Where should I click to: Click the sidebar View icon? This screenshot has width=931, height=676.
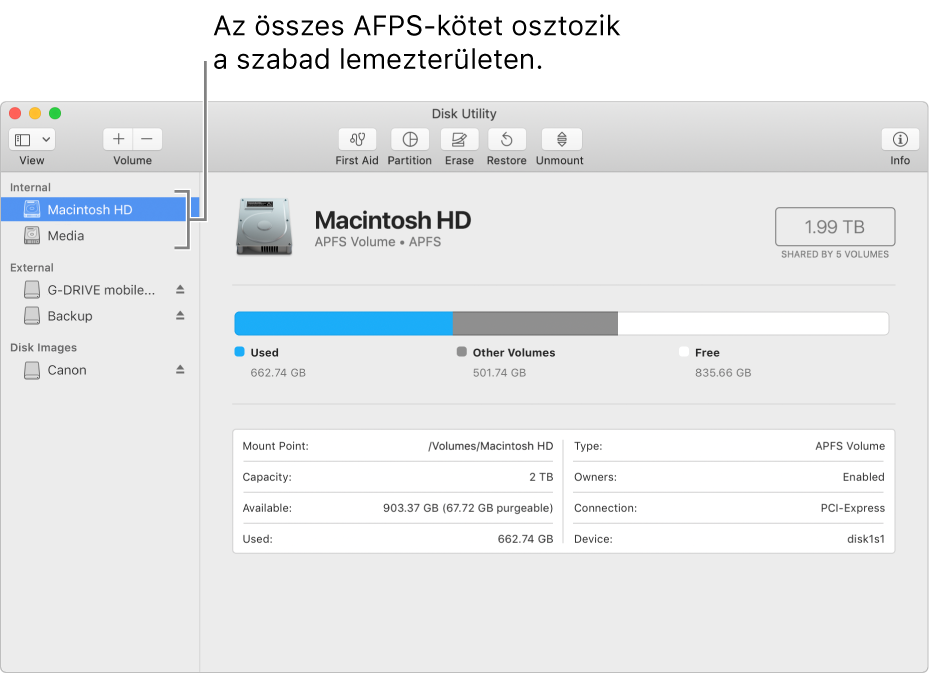[23, 140]
